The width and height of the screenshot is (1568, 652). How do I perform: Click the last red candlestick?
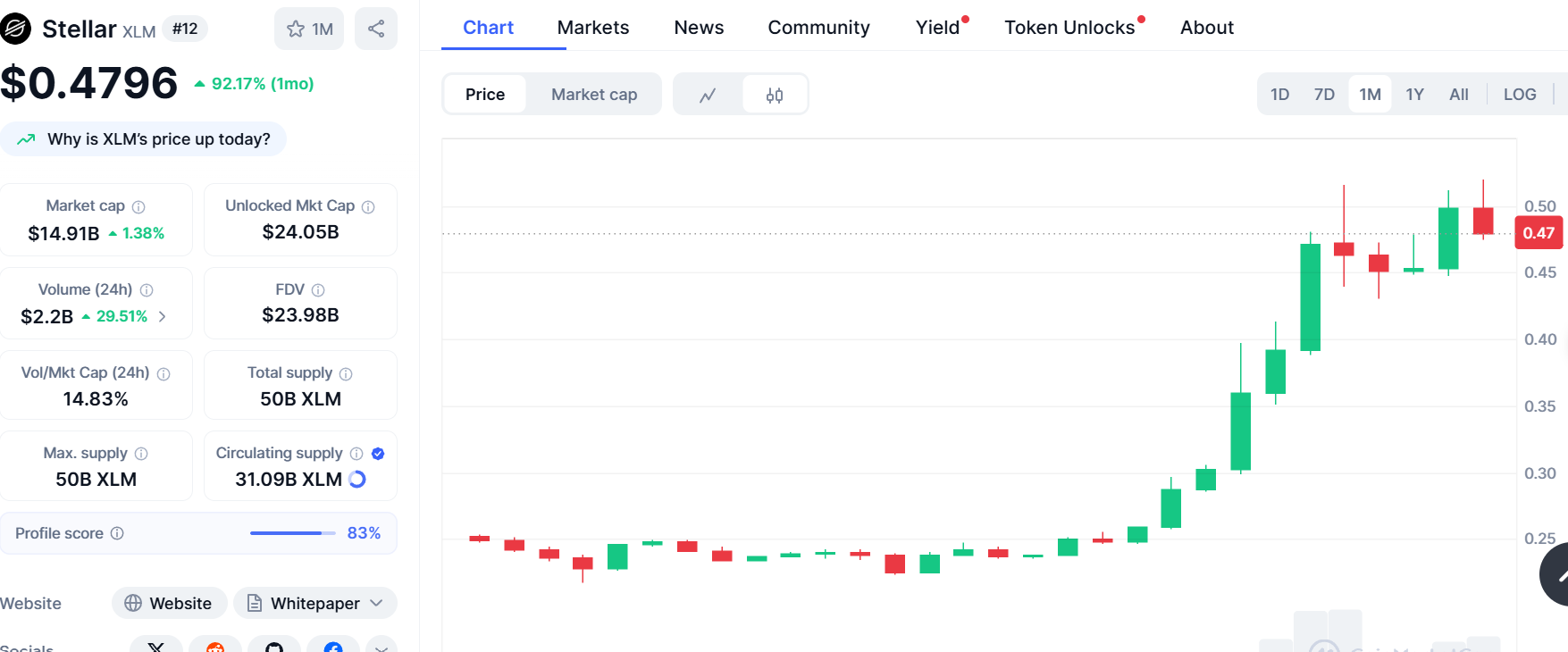coord(1483,221)
